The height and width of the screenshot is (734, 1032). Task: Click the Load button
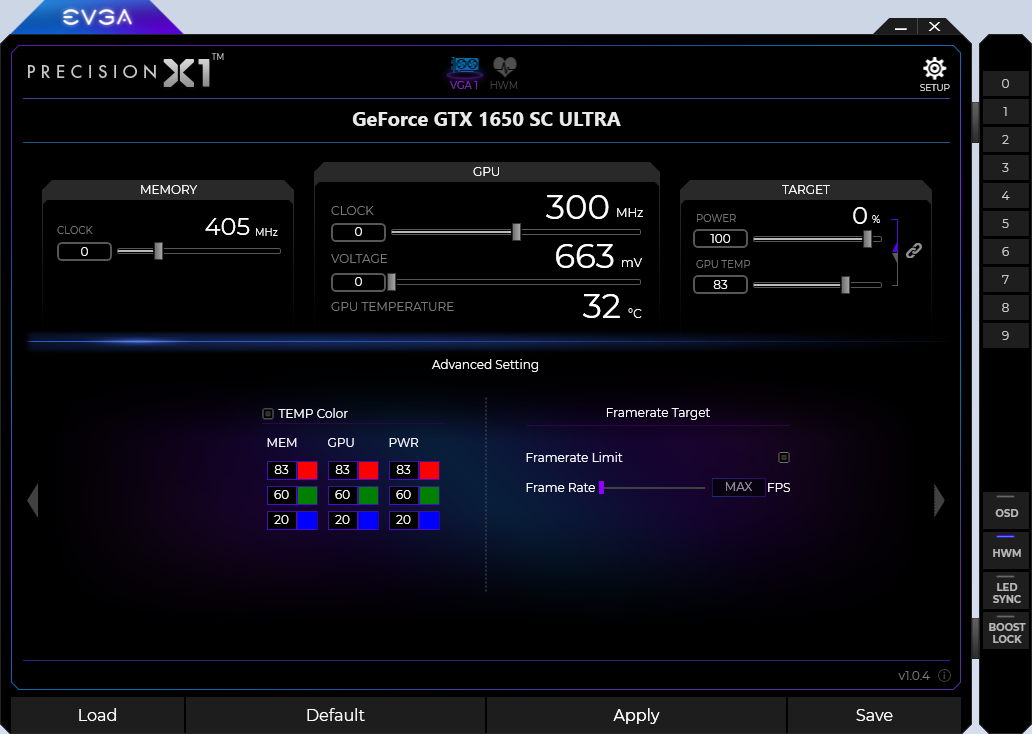tap(97, 715)
